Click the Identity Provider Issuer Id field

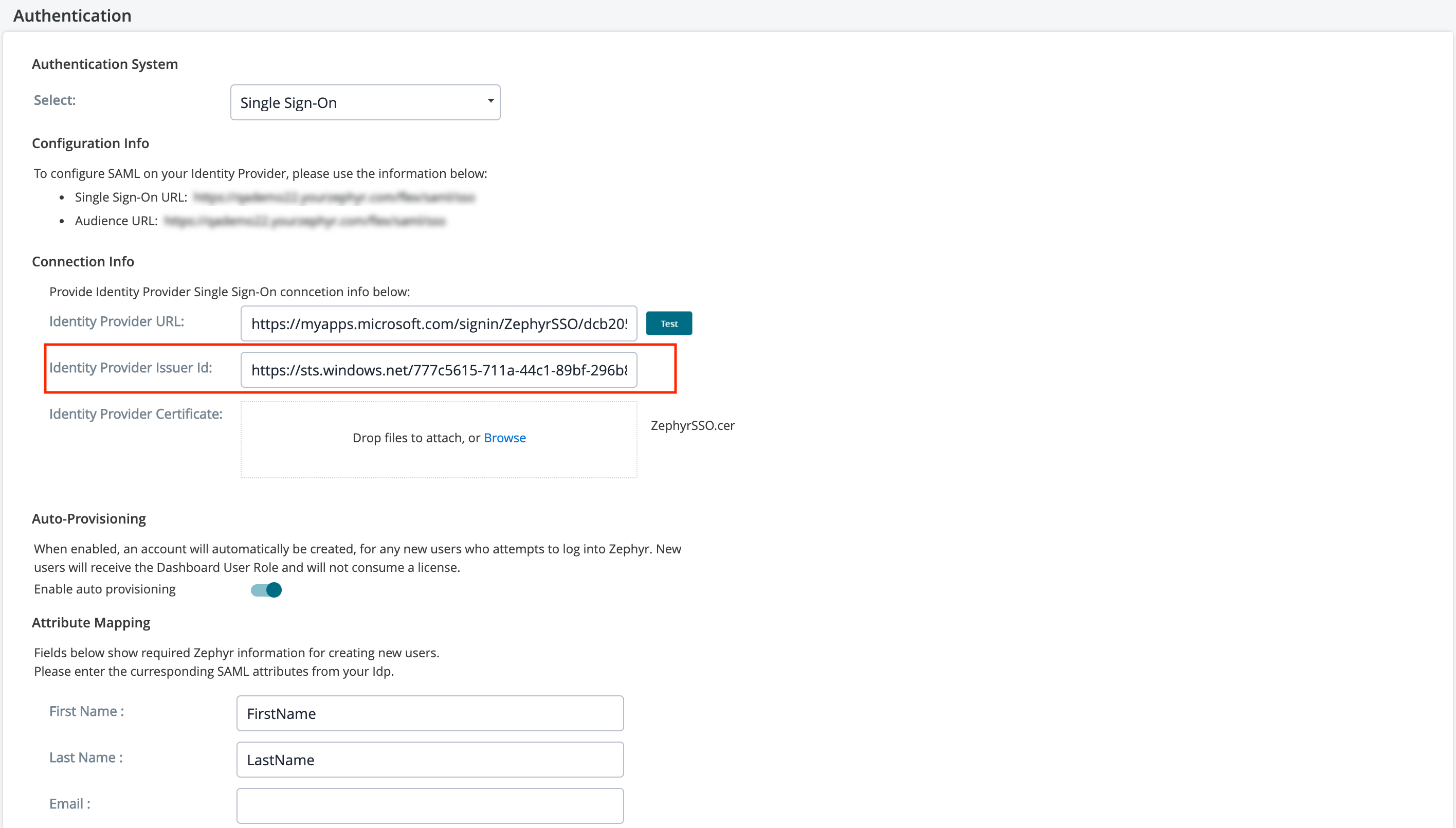[x=439, y=370]
